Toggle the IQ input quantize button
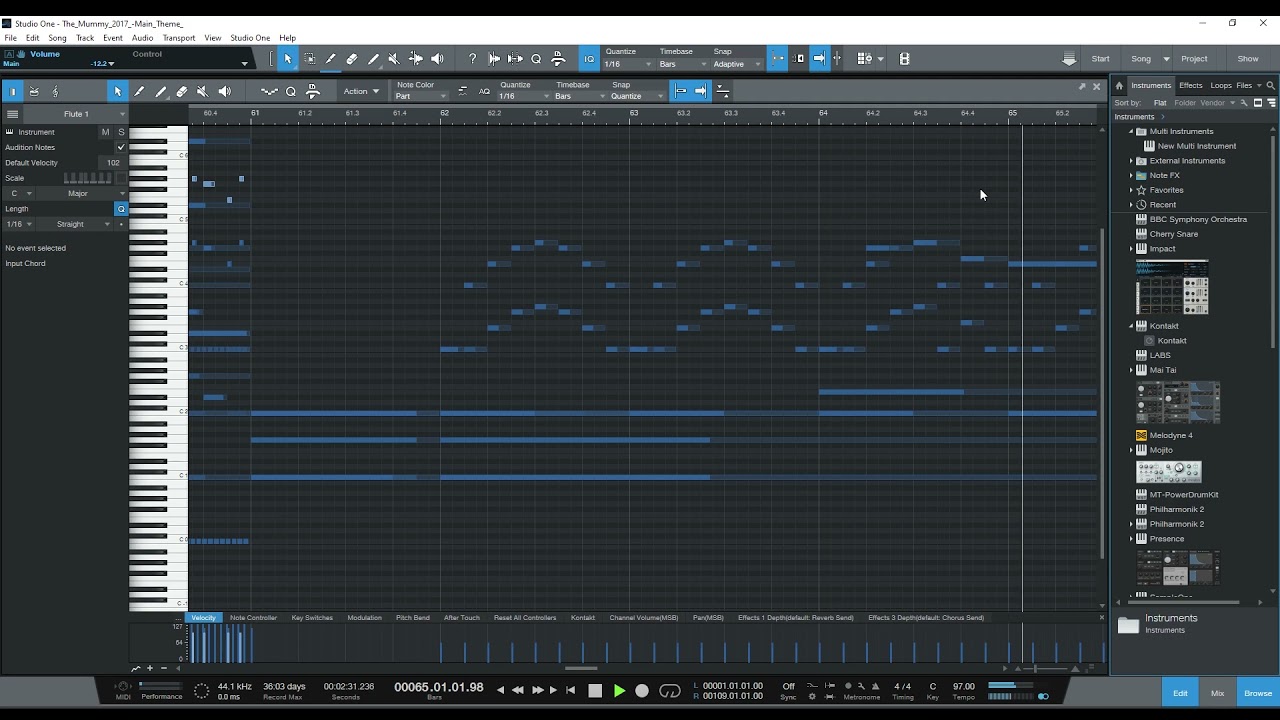The width and height of the screenshot is (1280, 720). [x=589, y=59]
